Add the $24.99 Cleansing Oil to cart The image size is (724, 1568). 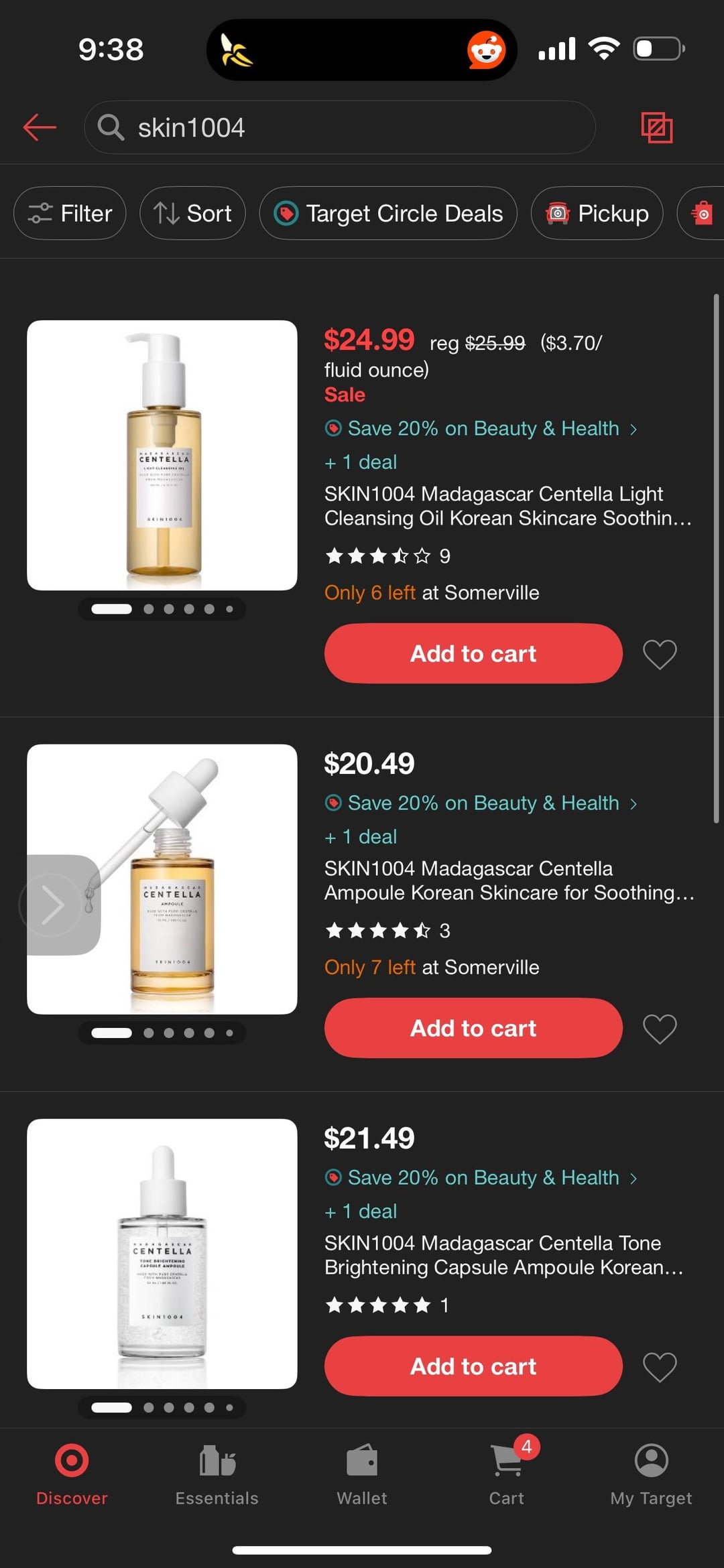click(x=473, y=654)
